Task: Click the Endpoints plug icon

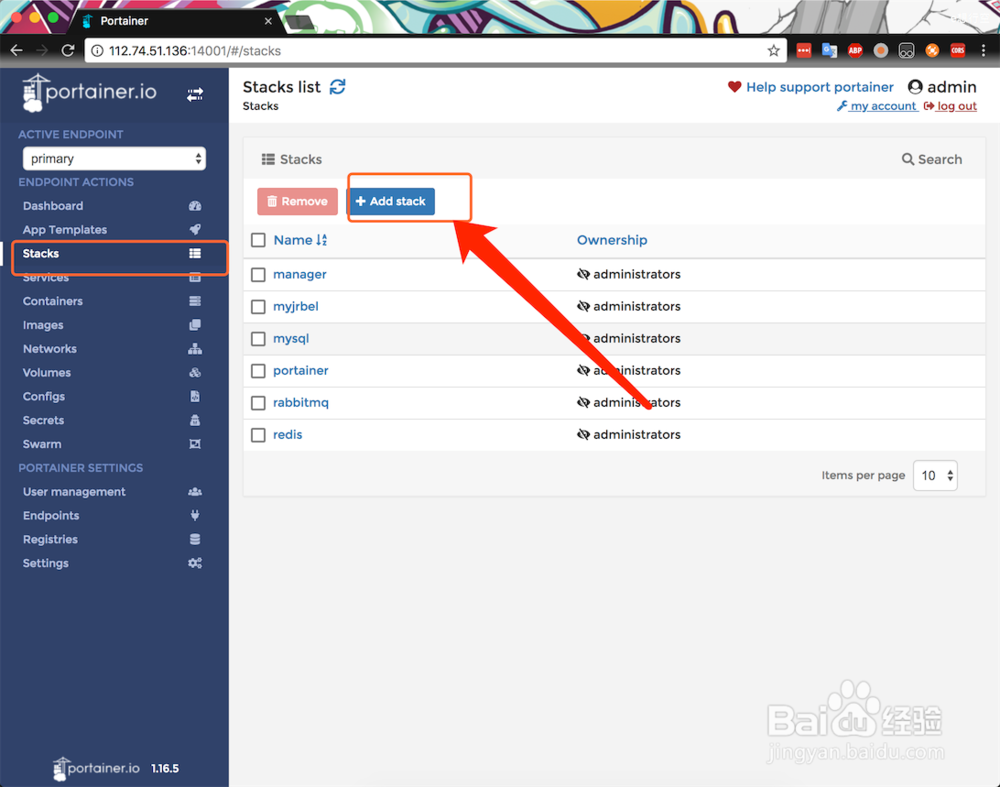Action: click(195, 515)
